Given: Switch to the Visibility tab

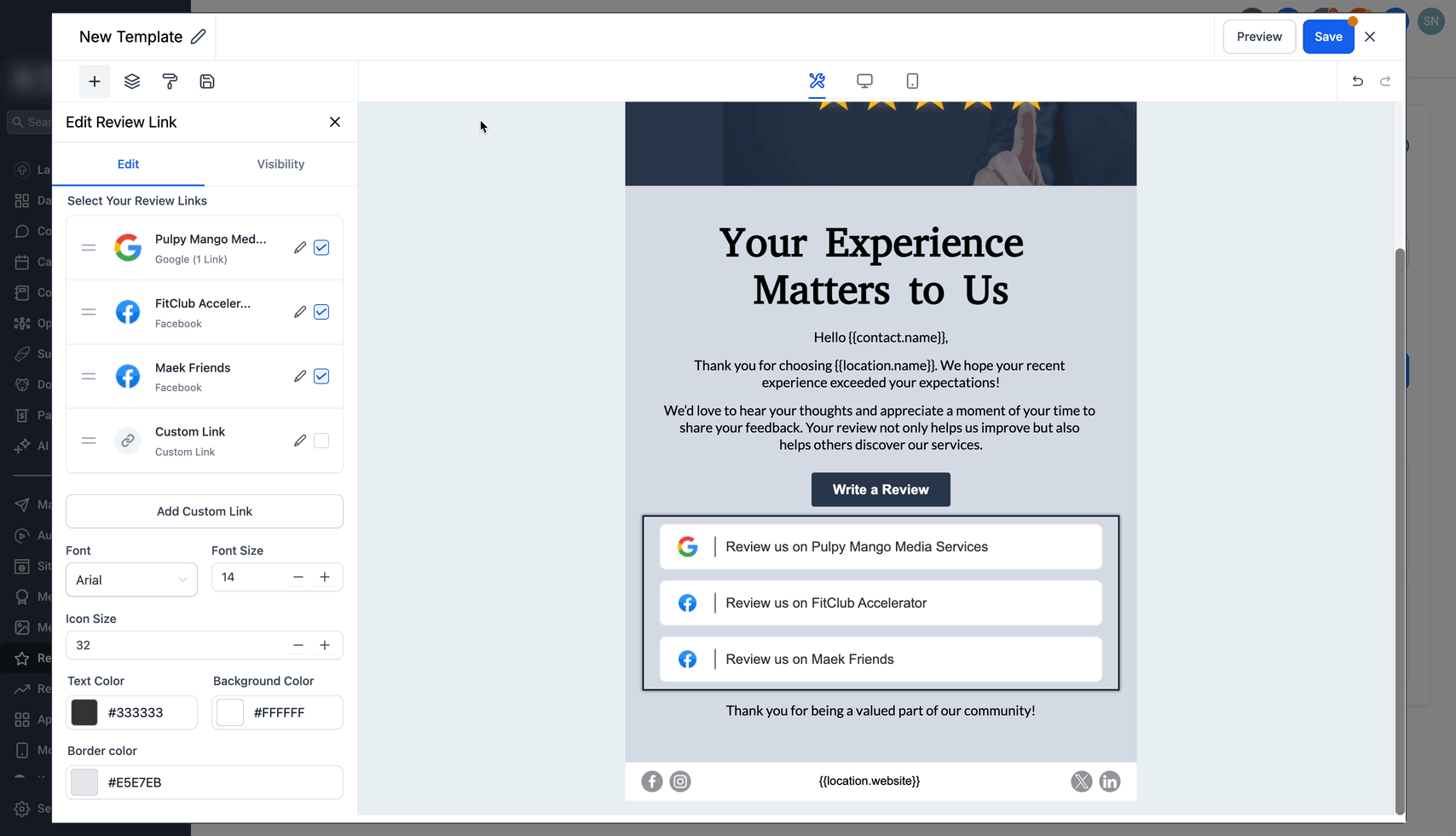Looking at the screenshot, I should point(280,164).
